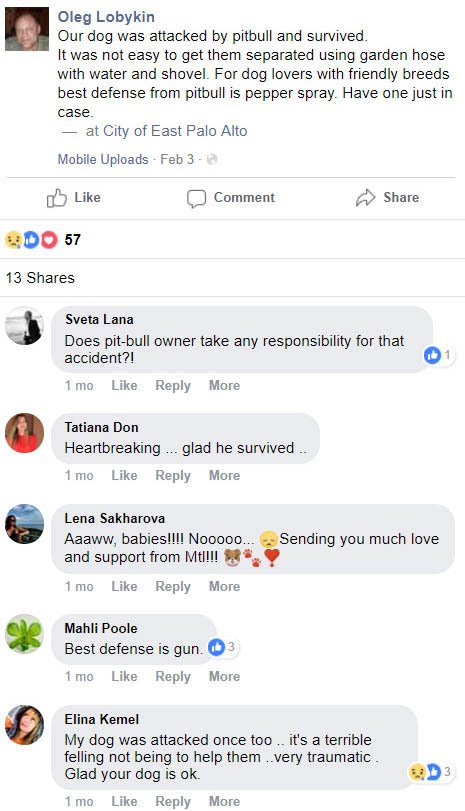
Task: Expand More options on Mahli Poole's comment
Action: 224,677
